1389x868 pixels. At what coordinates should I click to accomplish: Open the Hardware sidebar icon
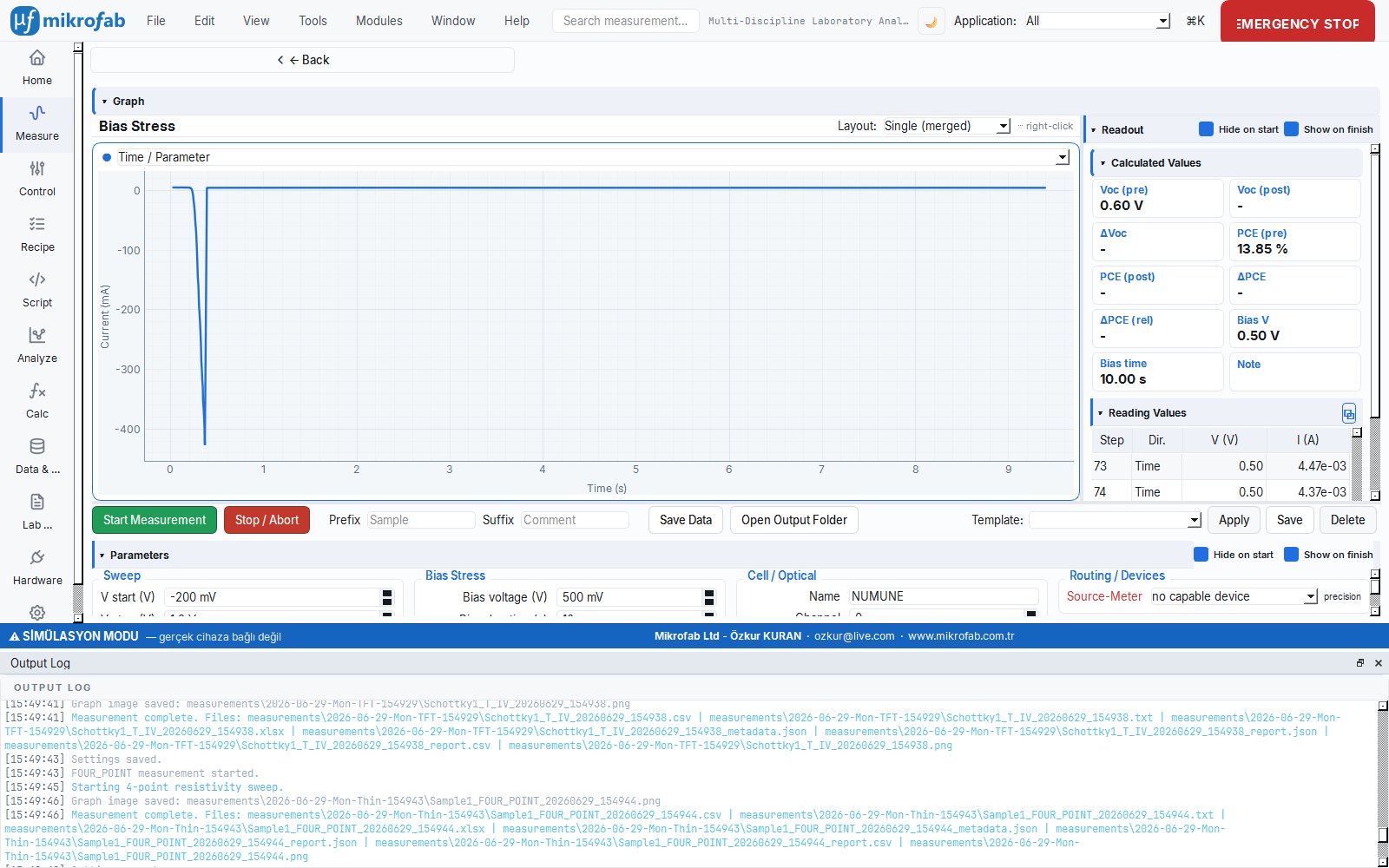click(37, 569)
